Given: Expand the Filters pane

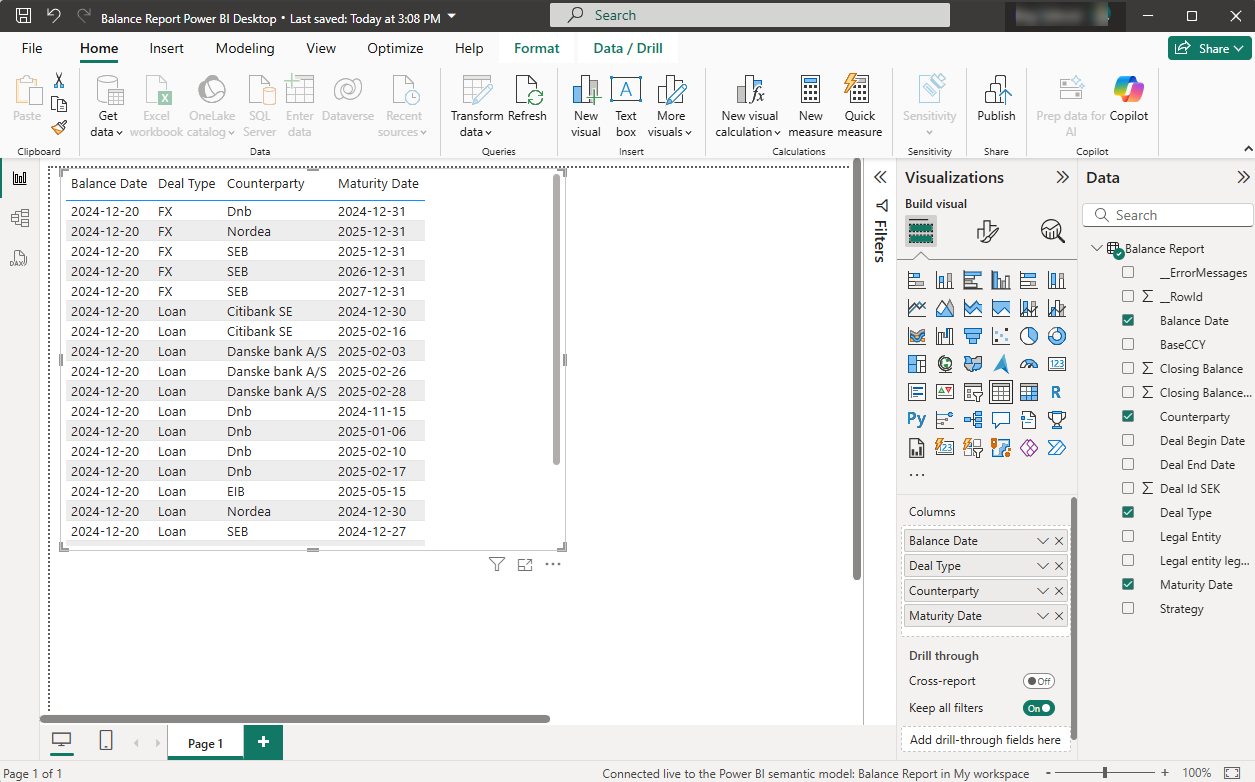Looking at the screenshot, I should pyautogui.click(x=880, y=177).
